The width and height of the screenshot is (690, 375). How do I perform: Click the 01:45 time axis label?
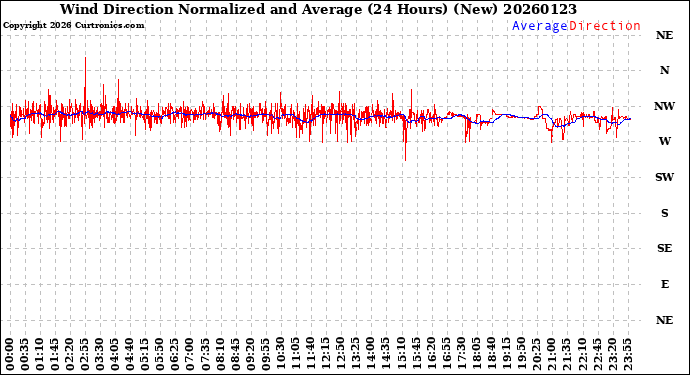click(x=55, y=354)
